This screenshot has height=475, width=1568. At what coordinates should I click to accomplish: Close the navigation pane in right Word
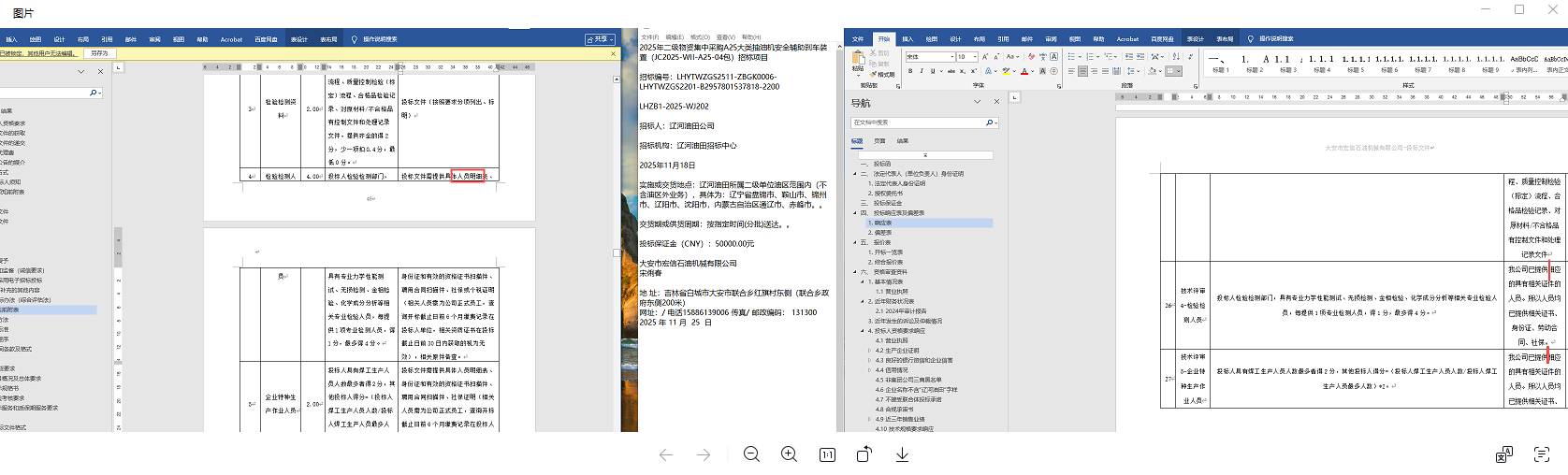[x=996, y=102]
